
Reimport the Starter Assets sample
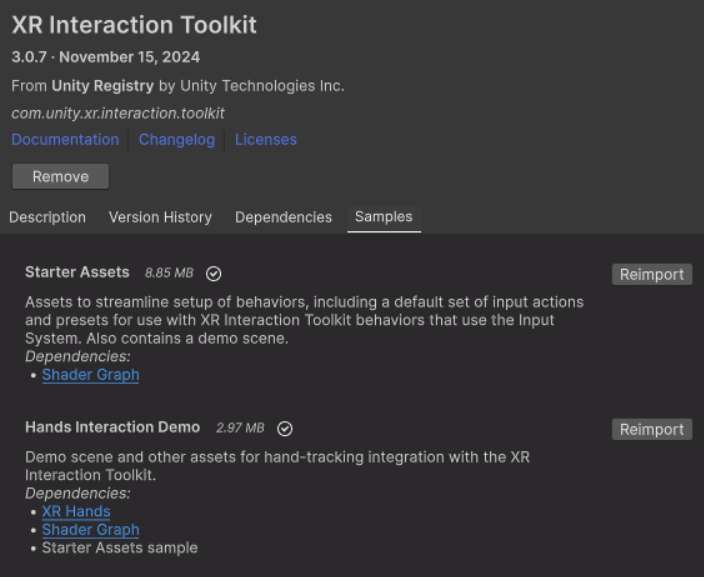point(652,274)
